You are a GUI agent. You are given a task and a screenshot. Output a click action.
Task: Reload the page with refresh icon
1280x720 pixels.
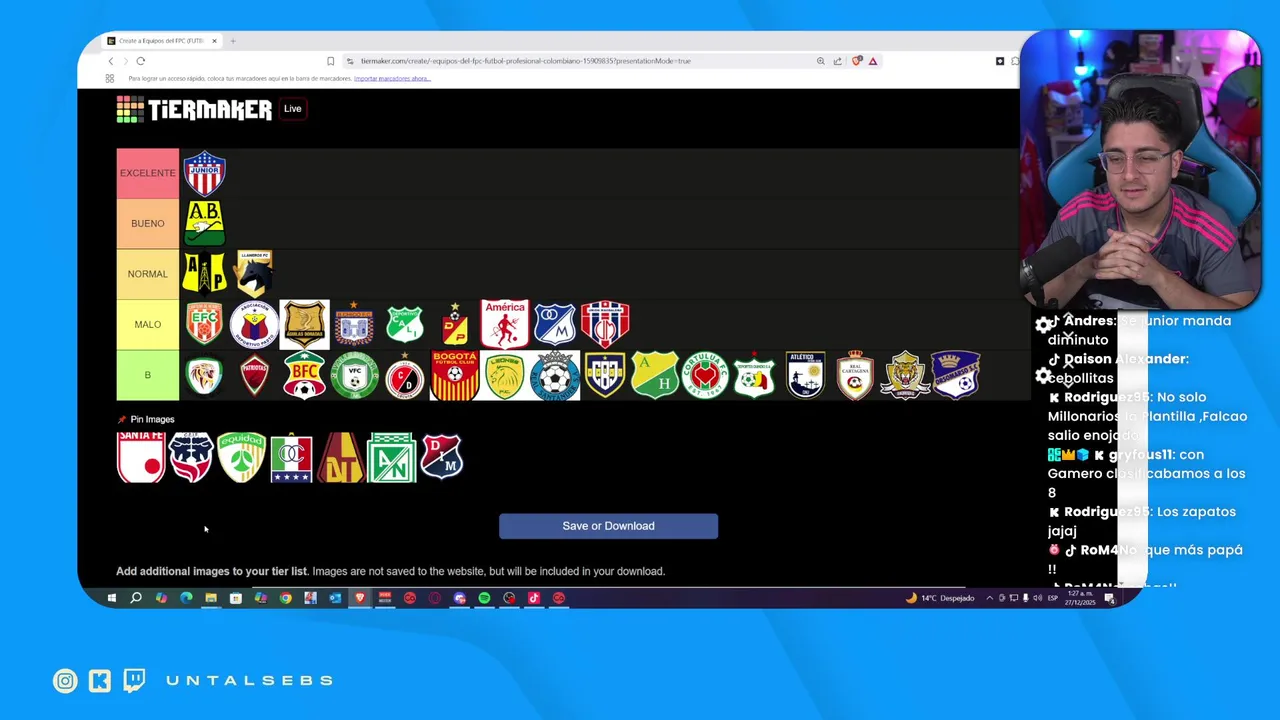pyautogui.click(x=140, y=61)
